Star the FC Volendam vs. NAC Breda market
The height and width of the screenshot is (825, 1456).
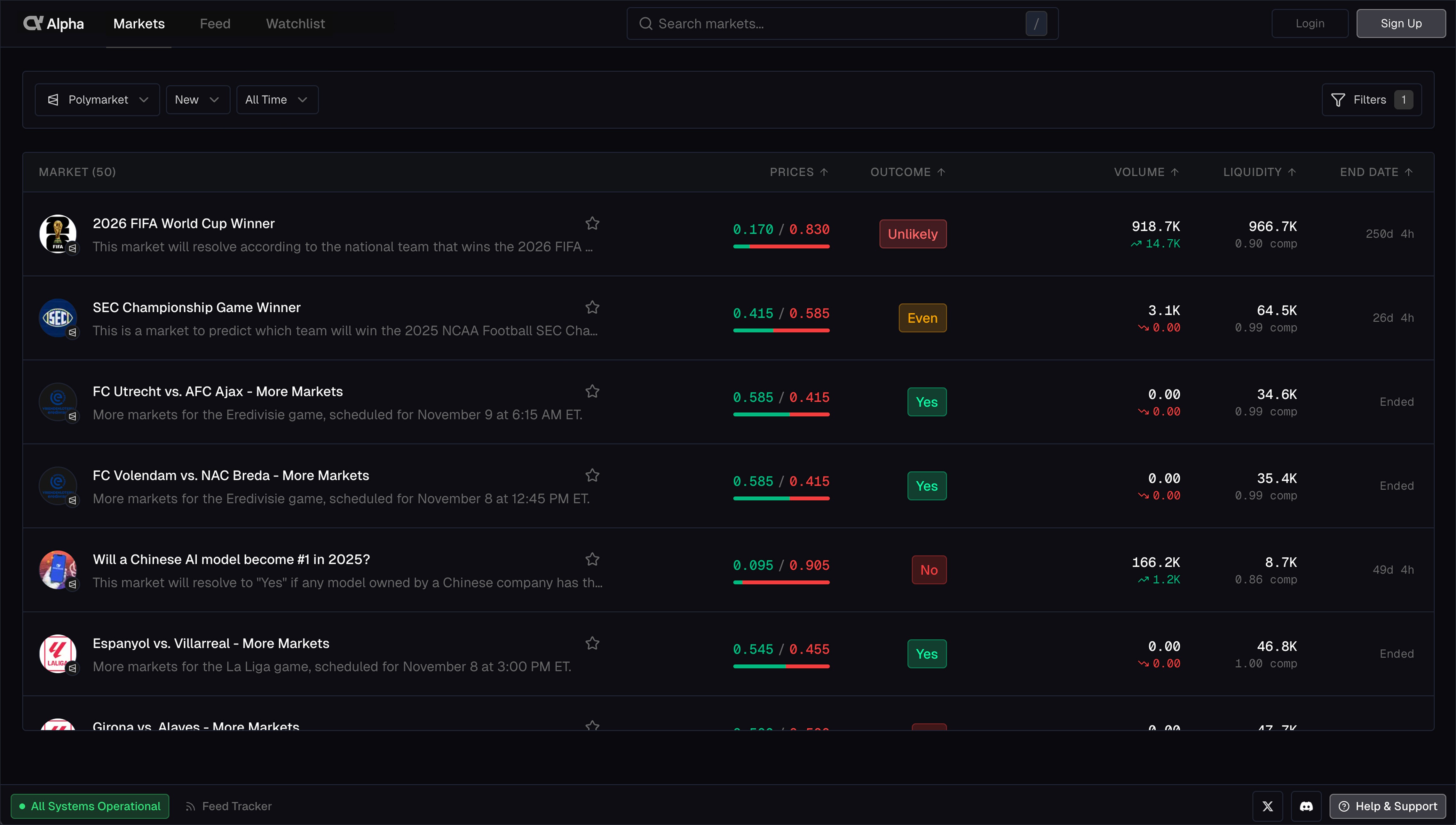point(592,475)
